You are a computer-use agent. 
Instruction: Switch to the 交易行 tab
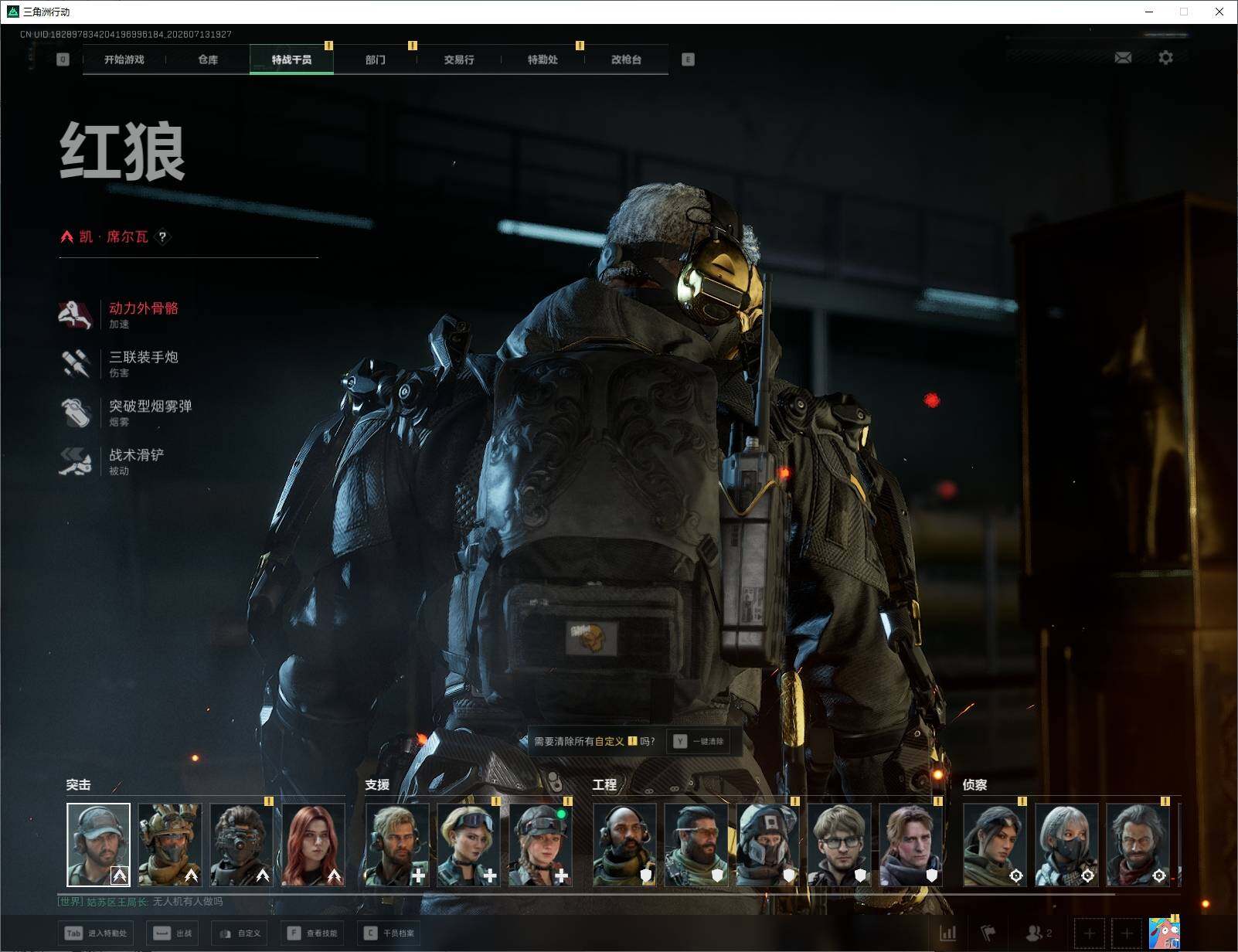coord(459,59)
